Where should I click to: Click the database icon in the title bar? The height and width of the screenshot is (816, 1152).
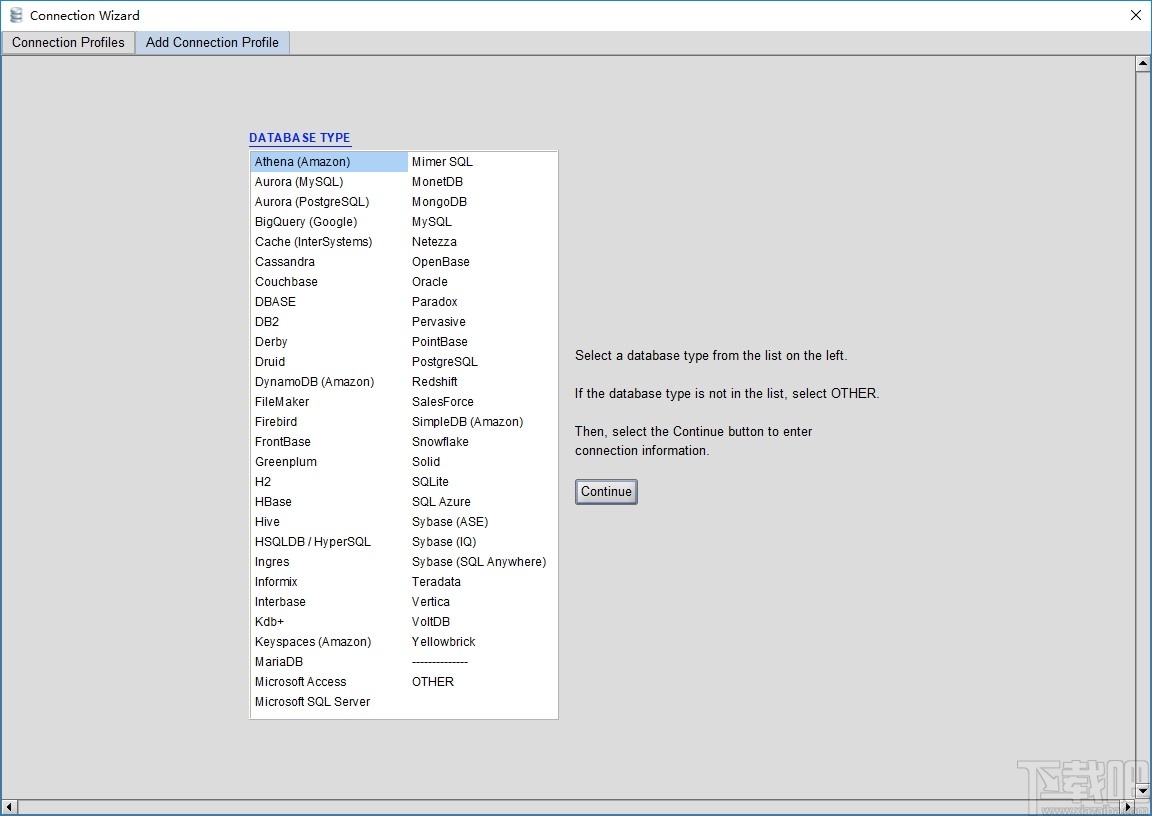[17, 15]
